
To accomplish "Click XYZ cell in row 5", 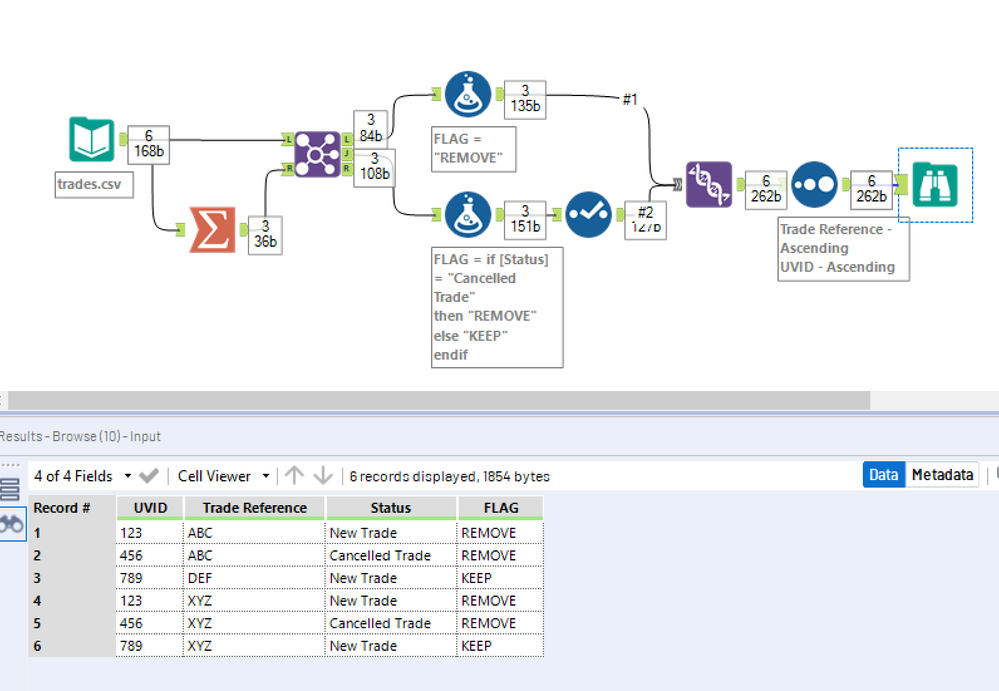I will (x=255, y=623).
